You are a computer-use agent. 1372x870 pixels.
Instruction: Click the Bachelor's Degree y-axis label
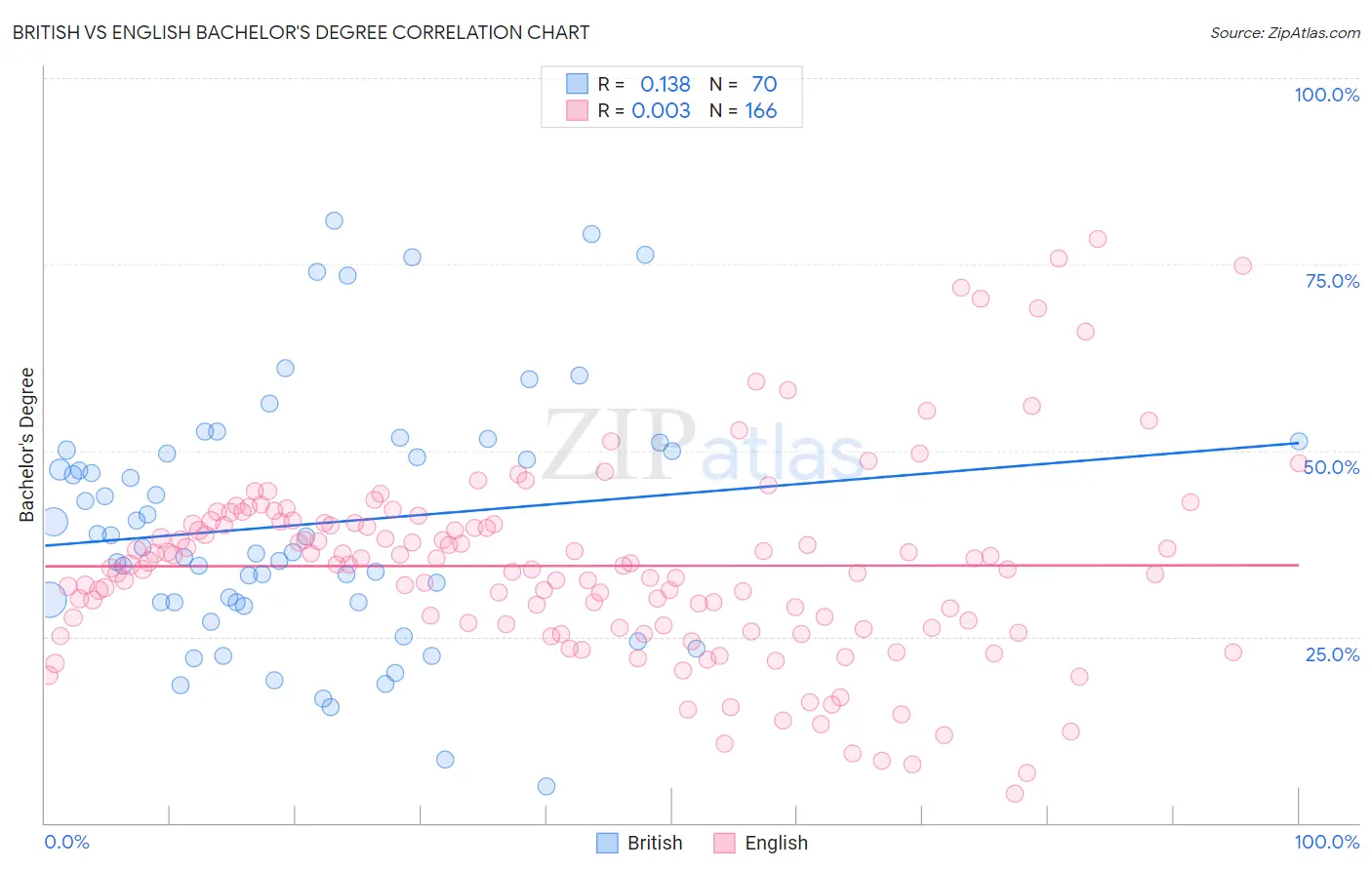[x=27, y=445]
